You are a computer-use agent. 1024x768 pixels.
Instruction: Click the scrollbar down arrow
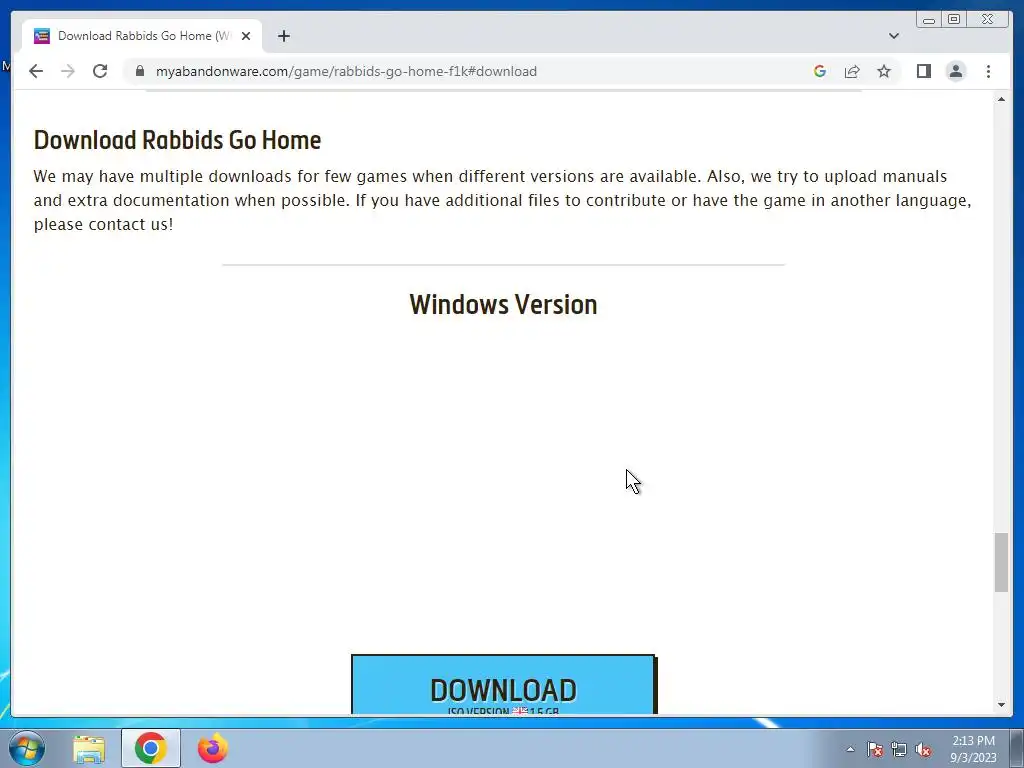tap(1001, 705)
